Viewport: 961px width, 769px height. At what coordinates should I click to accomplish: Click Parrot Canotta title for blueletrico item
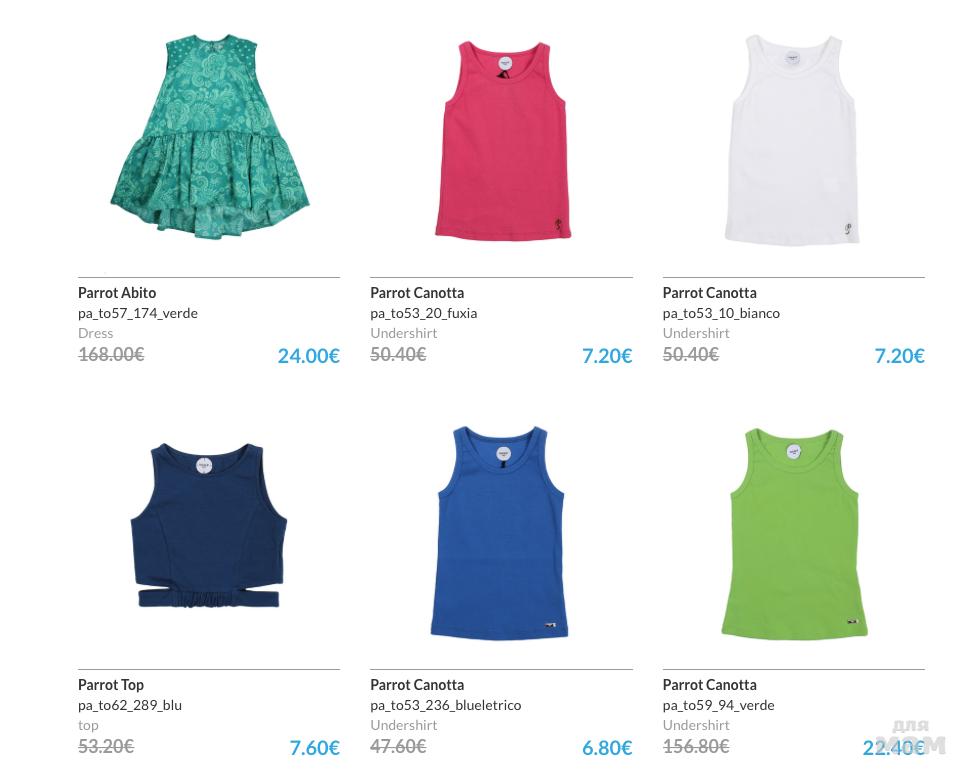click(x=417, y=685)
